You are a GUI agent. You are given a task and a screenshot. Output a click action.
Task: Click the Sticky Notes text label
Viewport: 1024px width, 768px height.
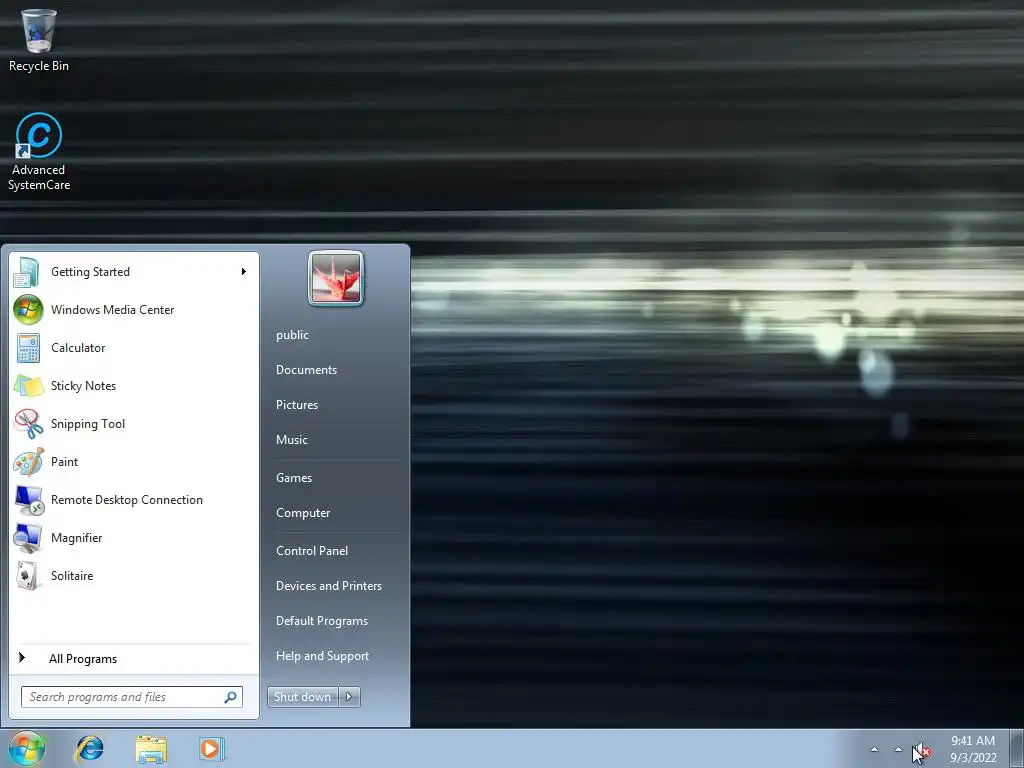coord(83,386)
